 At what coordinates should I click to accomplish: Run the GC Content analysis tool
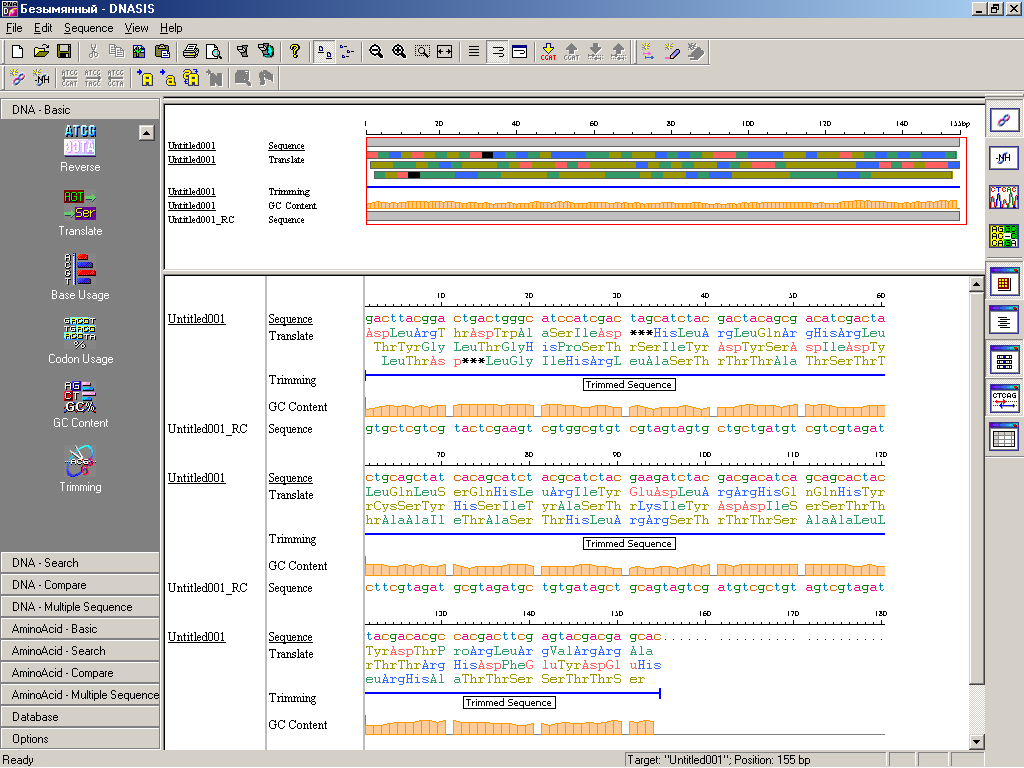[x=80, y=397]
